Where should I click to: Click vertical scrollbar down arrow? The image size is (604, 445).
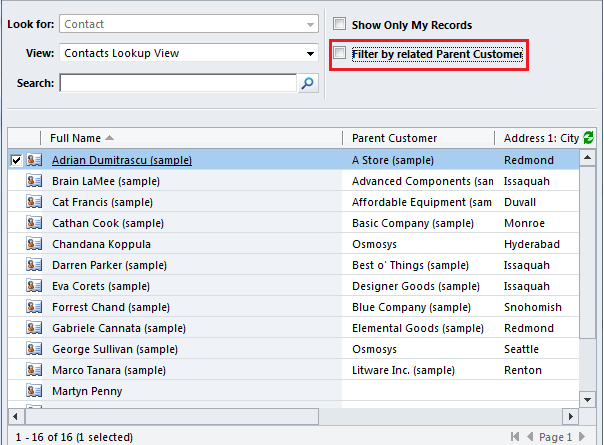[587, 400]
